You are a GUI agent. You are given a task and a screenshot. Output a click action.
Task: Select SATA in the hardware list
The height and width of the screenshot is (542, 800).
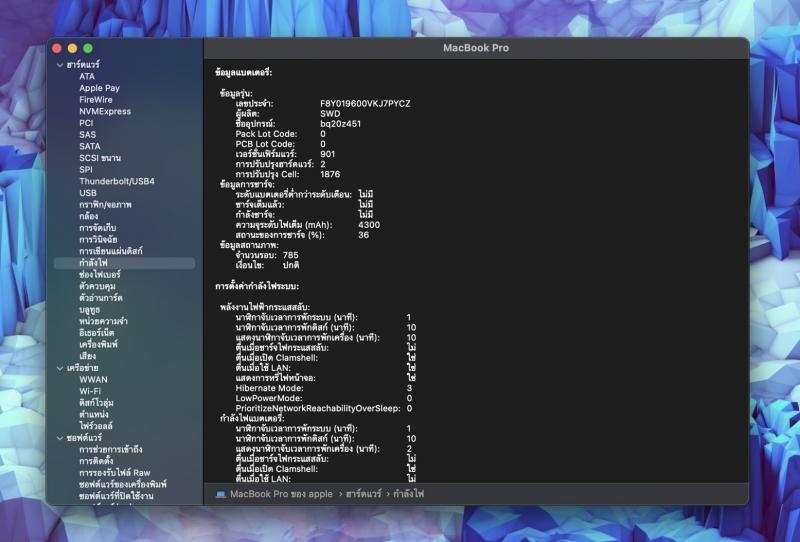[90, 146]
